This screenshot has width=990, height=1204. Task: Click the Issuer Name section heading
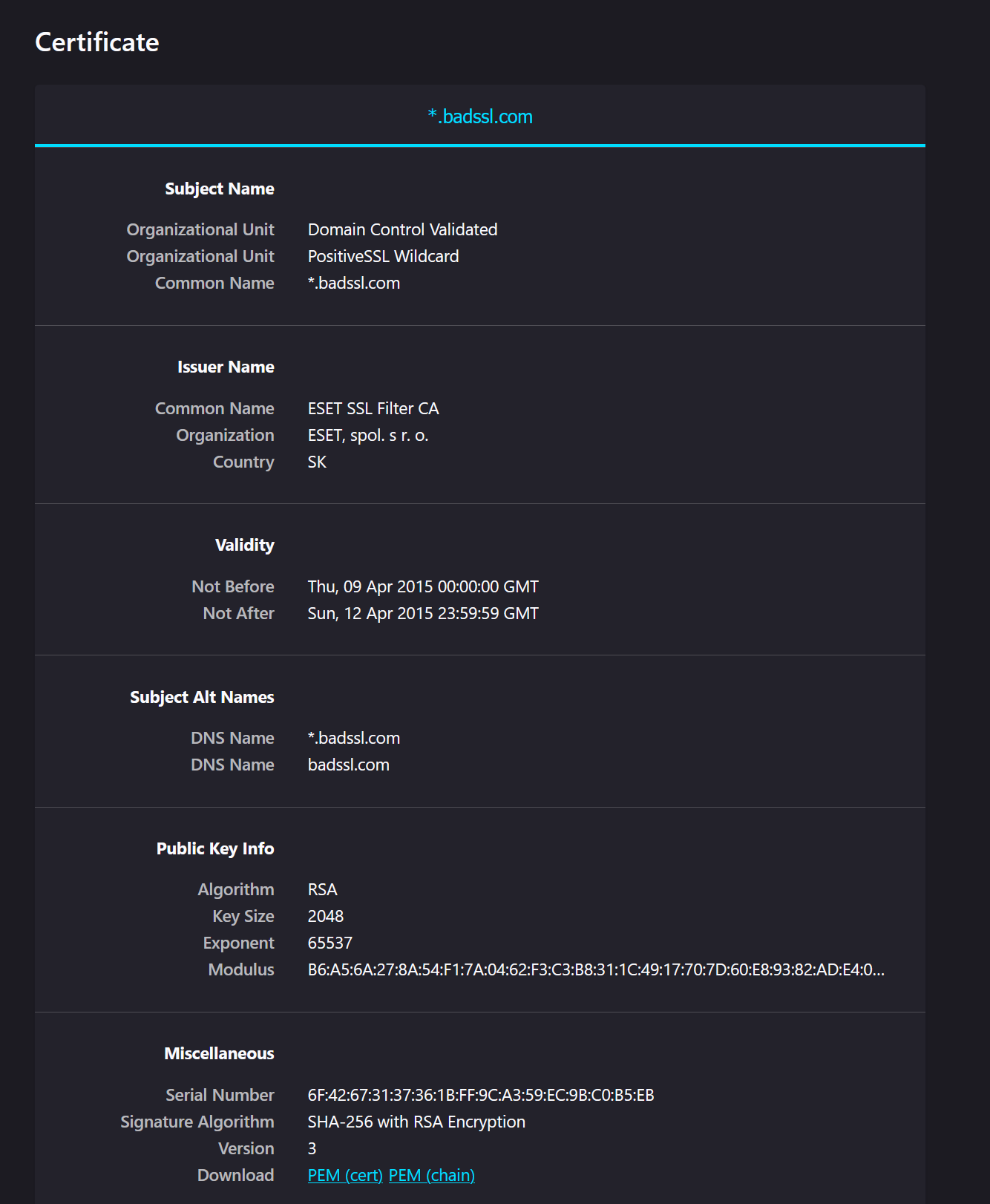[226, 367]
